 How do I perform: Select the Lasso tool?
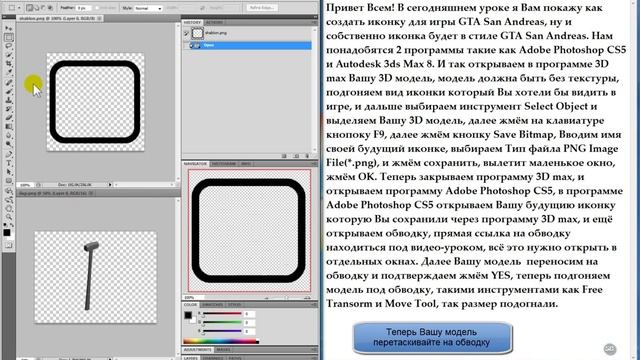[8, 46]
